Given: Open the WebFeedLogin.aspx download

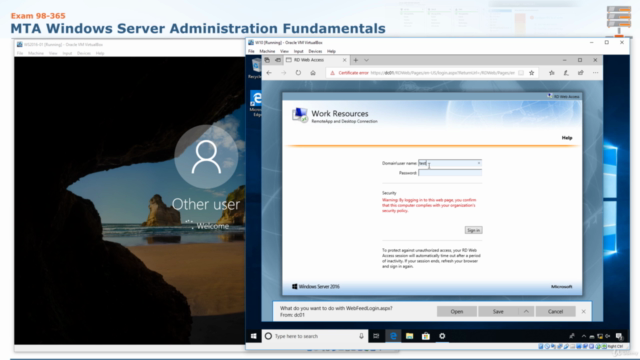Looking at the screenshot, I should coord(456,311).
